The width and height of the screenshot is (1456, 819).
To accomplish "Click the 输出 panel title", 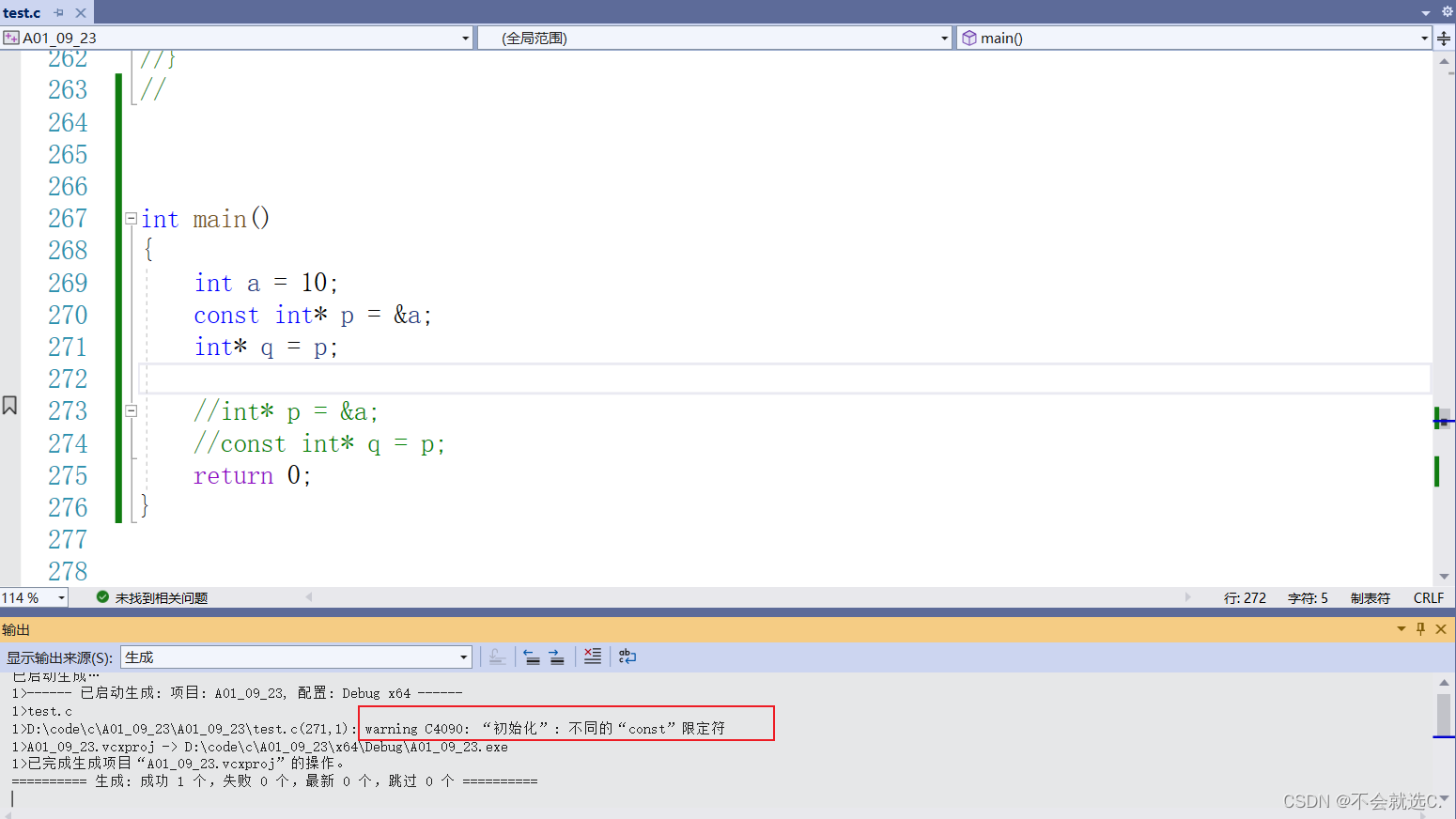I will tap(16, 629).
